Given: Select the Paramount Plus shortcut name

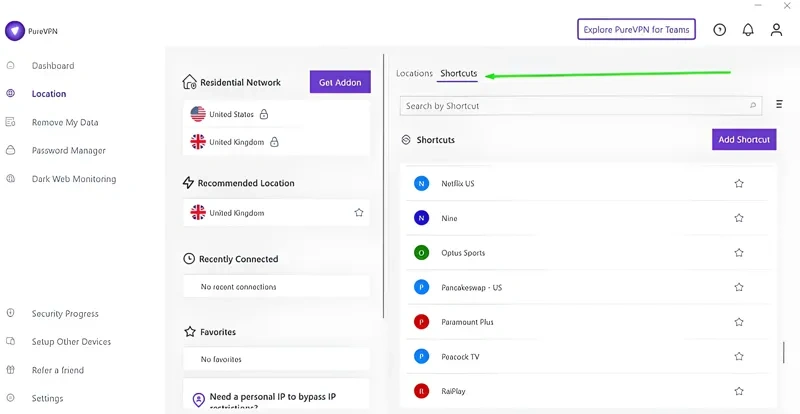Looking at the screenshot, I should (x=467, y=322).
